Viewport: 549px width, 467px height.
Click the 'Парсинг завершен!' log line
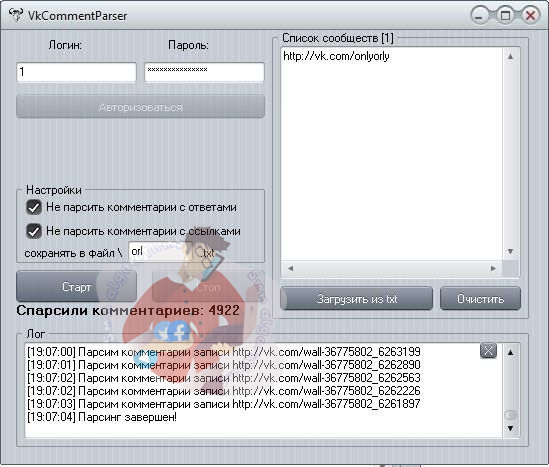pyautogui.click(x=102, y=417)
